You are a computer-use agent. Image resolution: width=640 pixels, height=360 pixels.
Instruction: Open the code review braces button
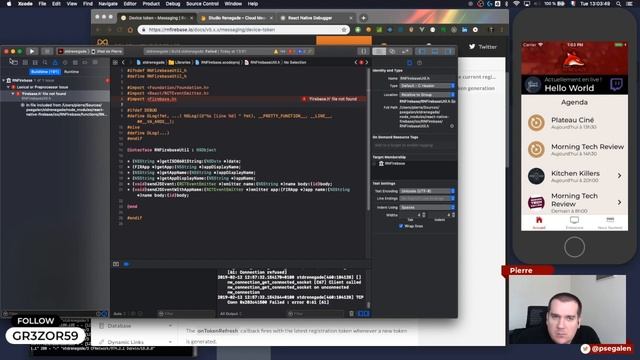(363, 51)
